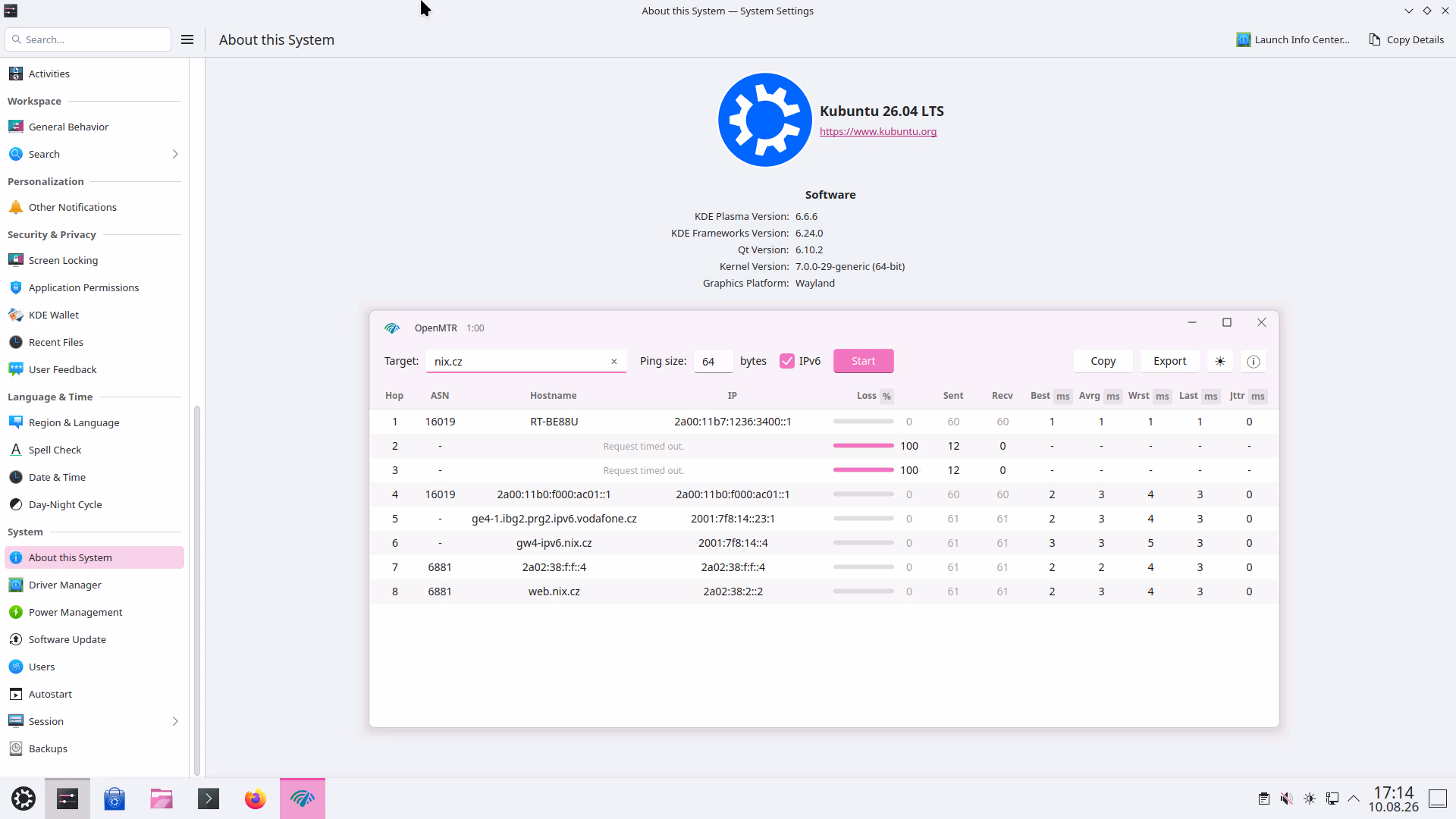Click the Ping size input field

coord(713,361)
